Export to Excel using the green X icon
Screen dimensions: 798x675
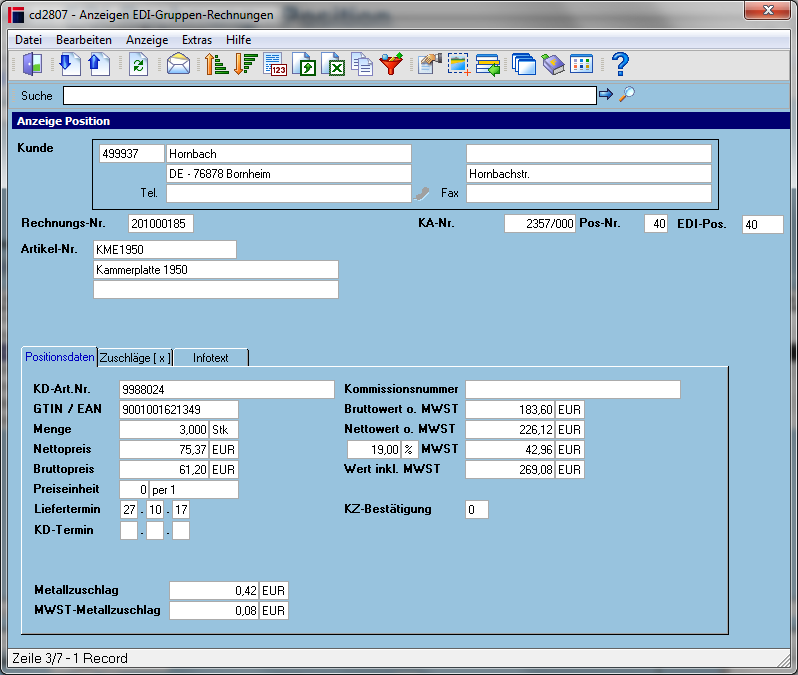coord(333,65)
